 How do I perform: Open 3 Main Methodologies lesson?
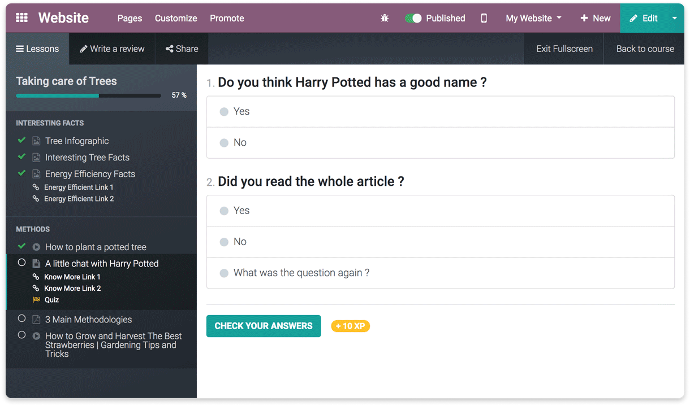[x=88, y=319]
